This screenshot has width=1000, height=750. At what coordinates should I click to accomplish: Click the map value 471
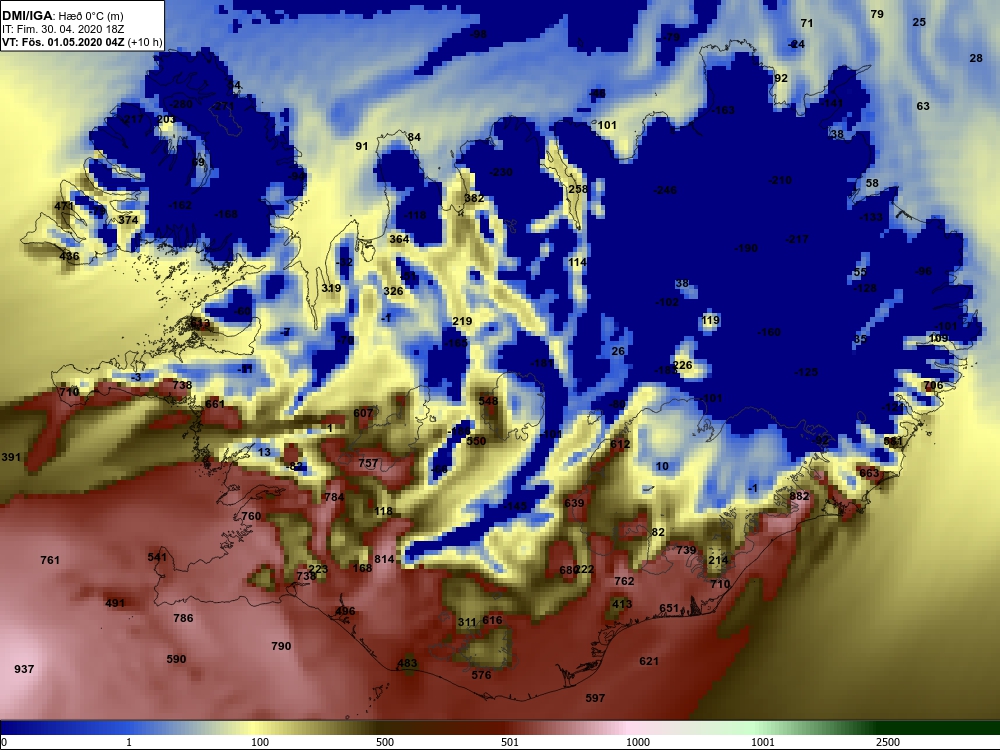[x=64, y=206]
